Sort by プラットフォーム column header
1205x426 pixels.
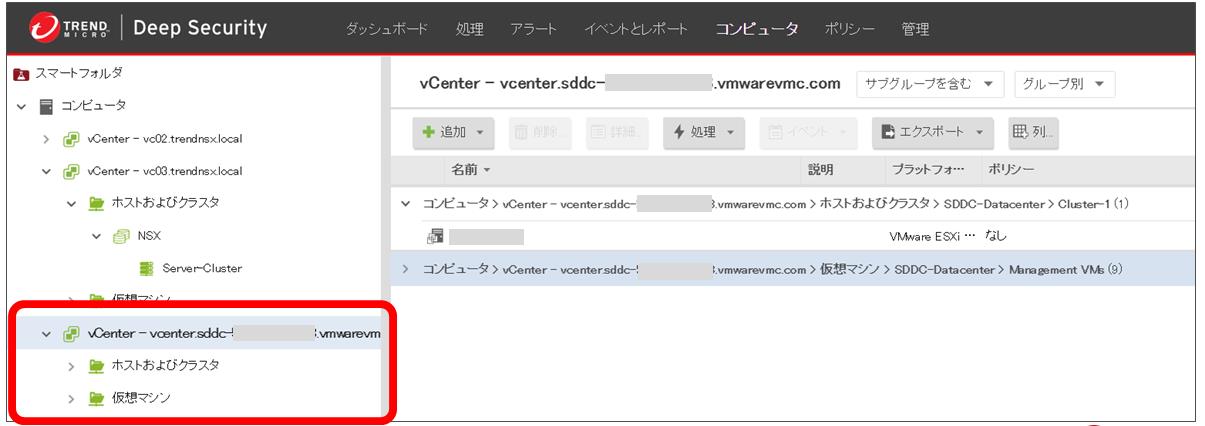(927, 170)
